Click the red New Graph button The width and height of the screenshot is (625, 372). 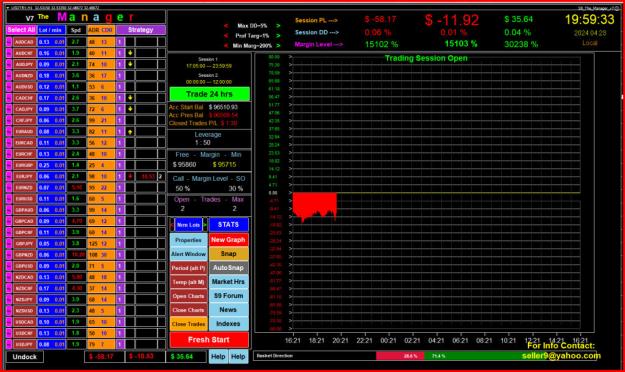pos(228,240)
